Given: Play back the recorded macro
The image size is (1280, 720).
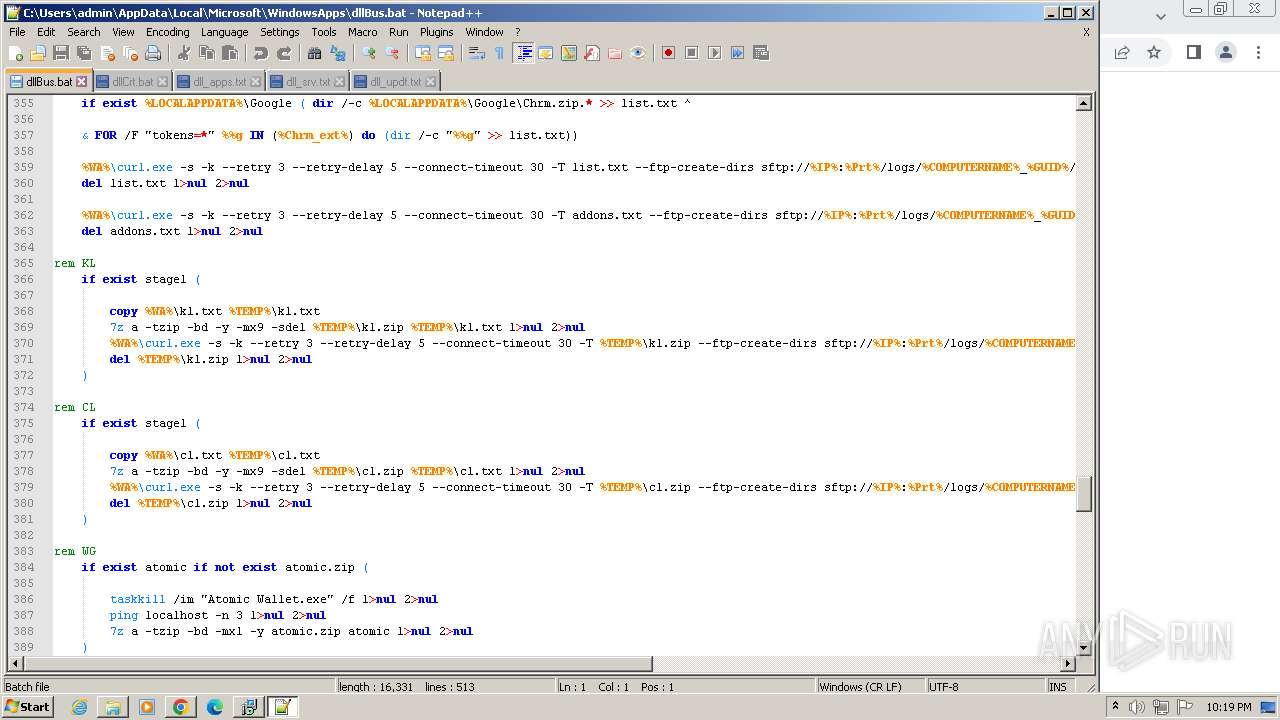Looking at the screenshot, I should tap(714, 53).
